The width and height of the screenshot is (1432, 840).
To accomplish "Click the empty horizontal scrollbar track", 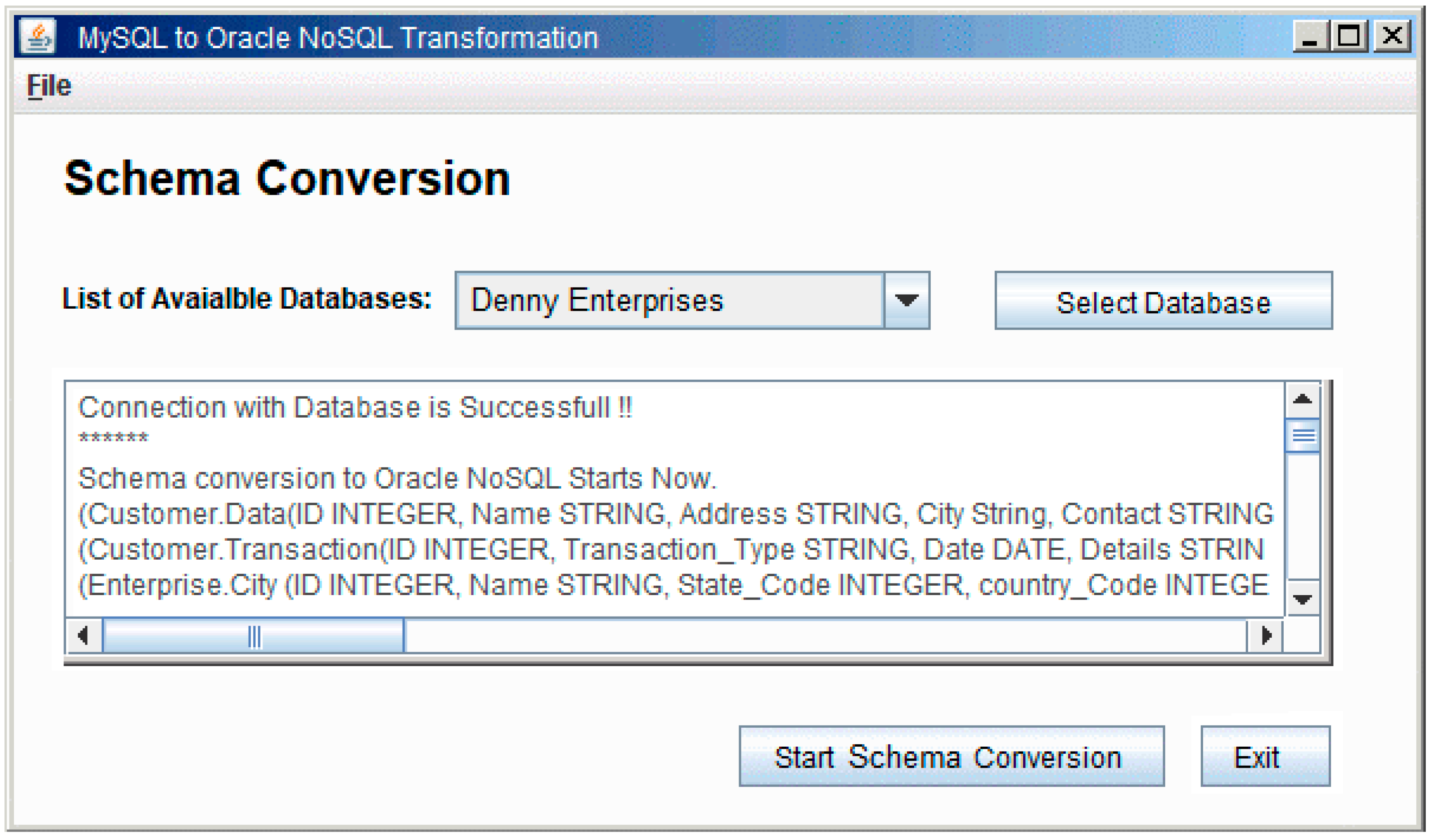I will pos(826,635).
